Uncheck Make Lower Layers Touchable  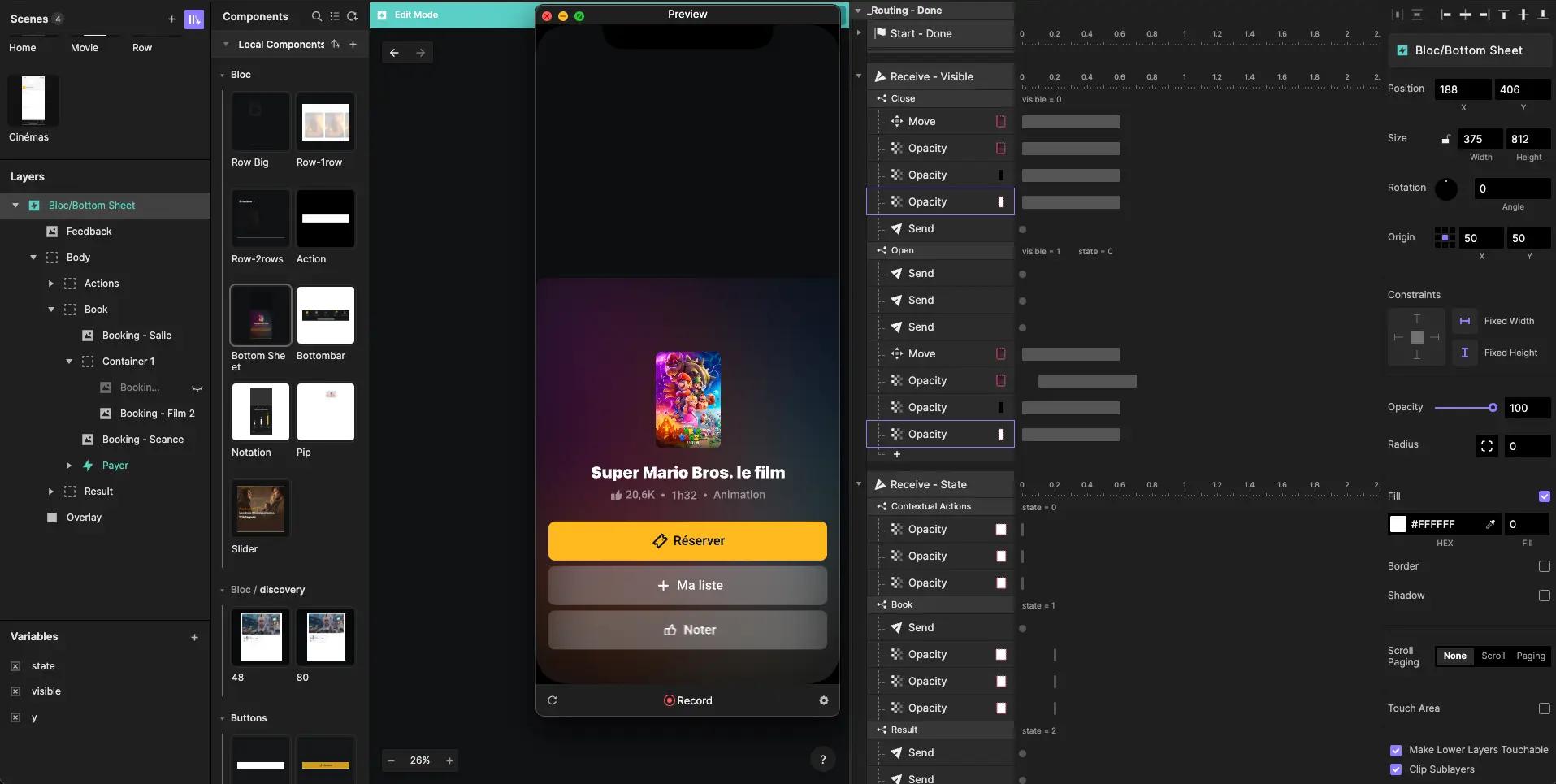1396,750
